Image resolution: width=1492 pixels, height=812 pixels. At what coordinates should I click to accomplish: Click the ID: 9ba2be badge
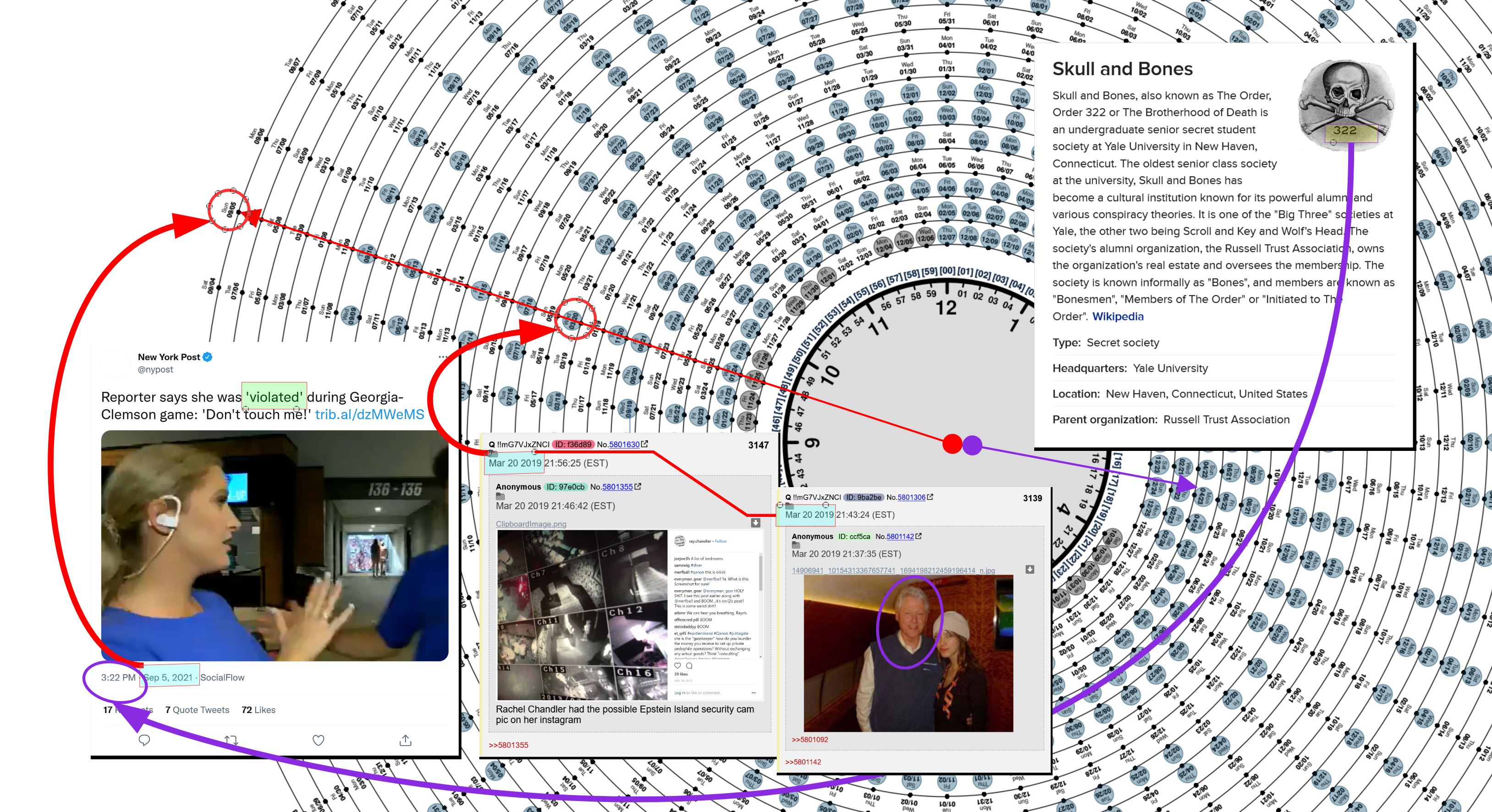(863, 497)
